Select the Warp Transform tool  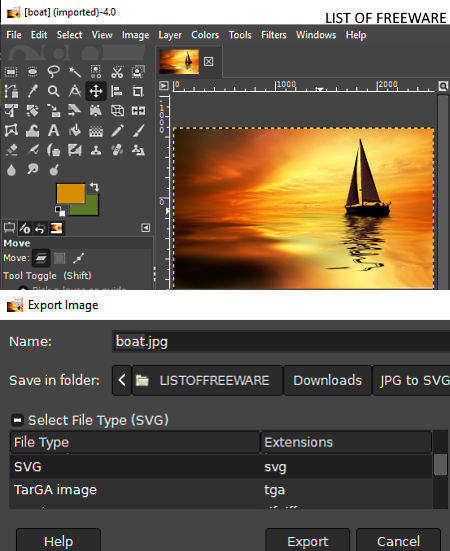(32, 131)
